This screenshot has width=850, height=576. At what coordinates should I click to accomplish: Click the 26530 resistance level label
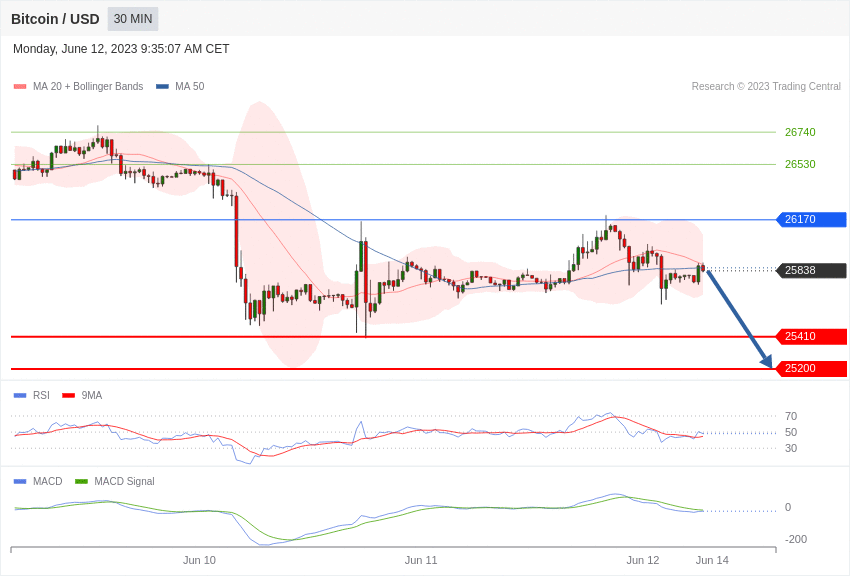800,164
